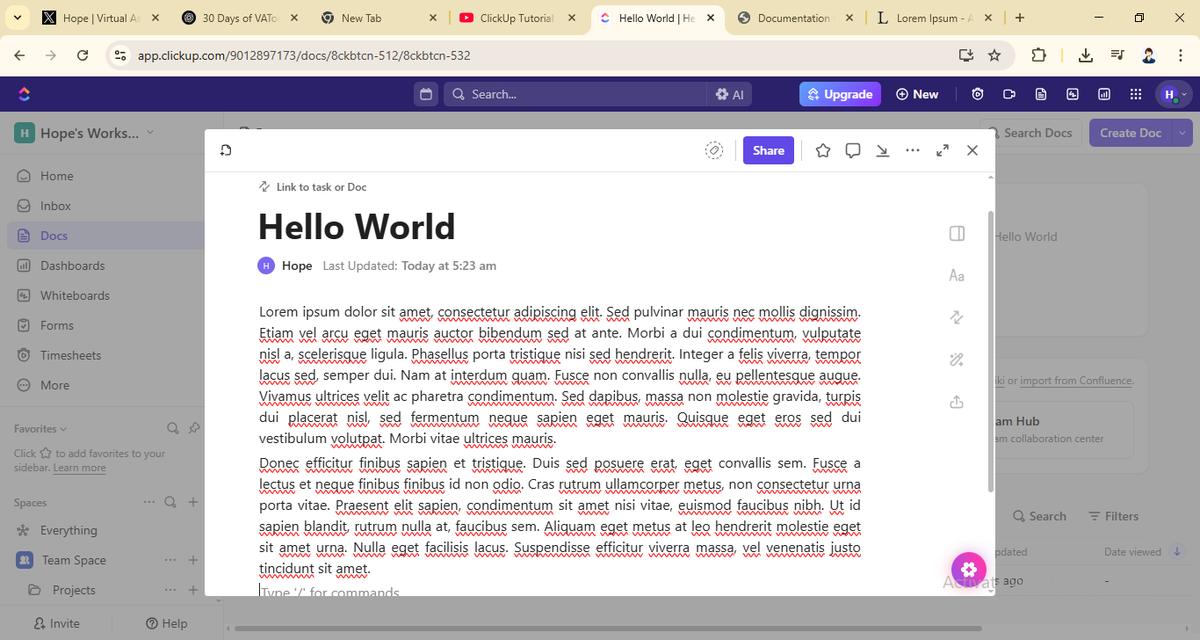Click the AI magic wand icon in doc rail
The image size is (1200, 640).
point(956,359)
